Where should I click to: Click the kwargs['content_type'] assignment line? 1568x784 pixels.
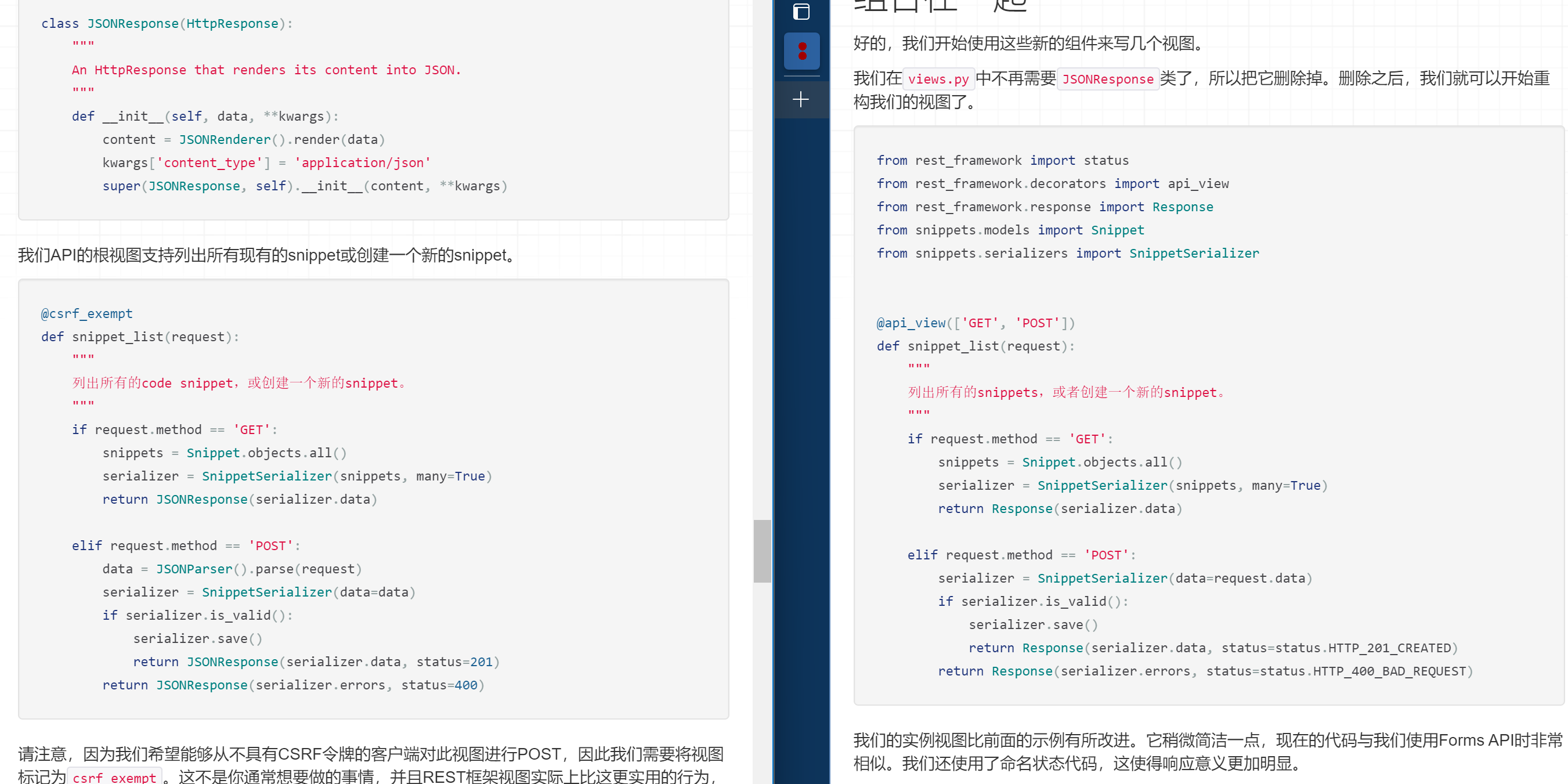point(266,163)
